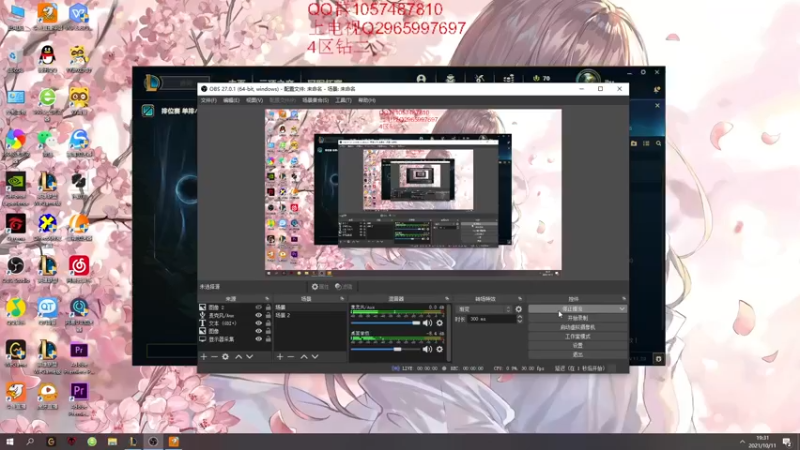The image size is (800, 450).
Task: Open the 文件(F) menu
Action: 209,101
